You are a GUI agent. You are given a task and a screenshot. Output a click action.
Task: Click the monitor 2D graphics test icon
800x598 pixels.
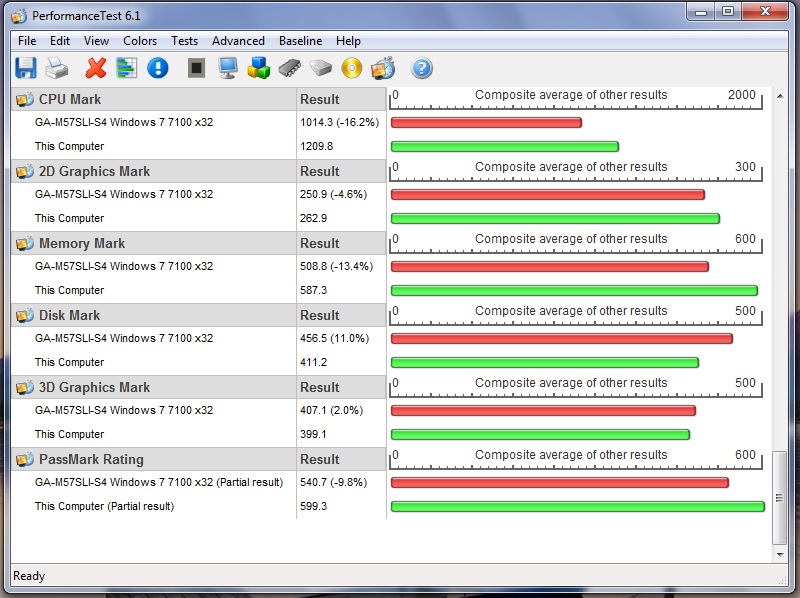[x=228, y=68]
